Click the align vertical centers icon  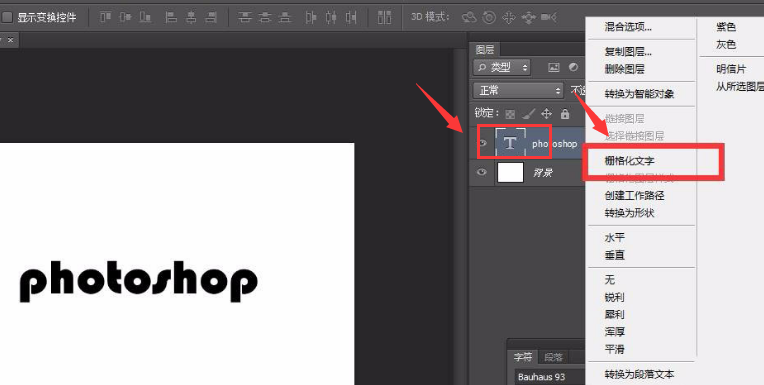tap(125, 18)
